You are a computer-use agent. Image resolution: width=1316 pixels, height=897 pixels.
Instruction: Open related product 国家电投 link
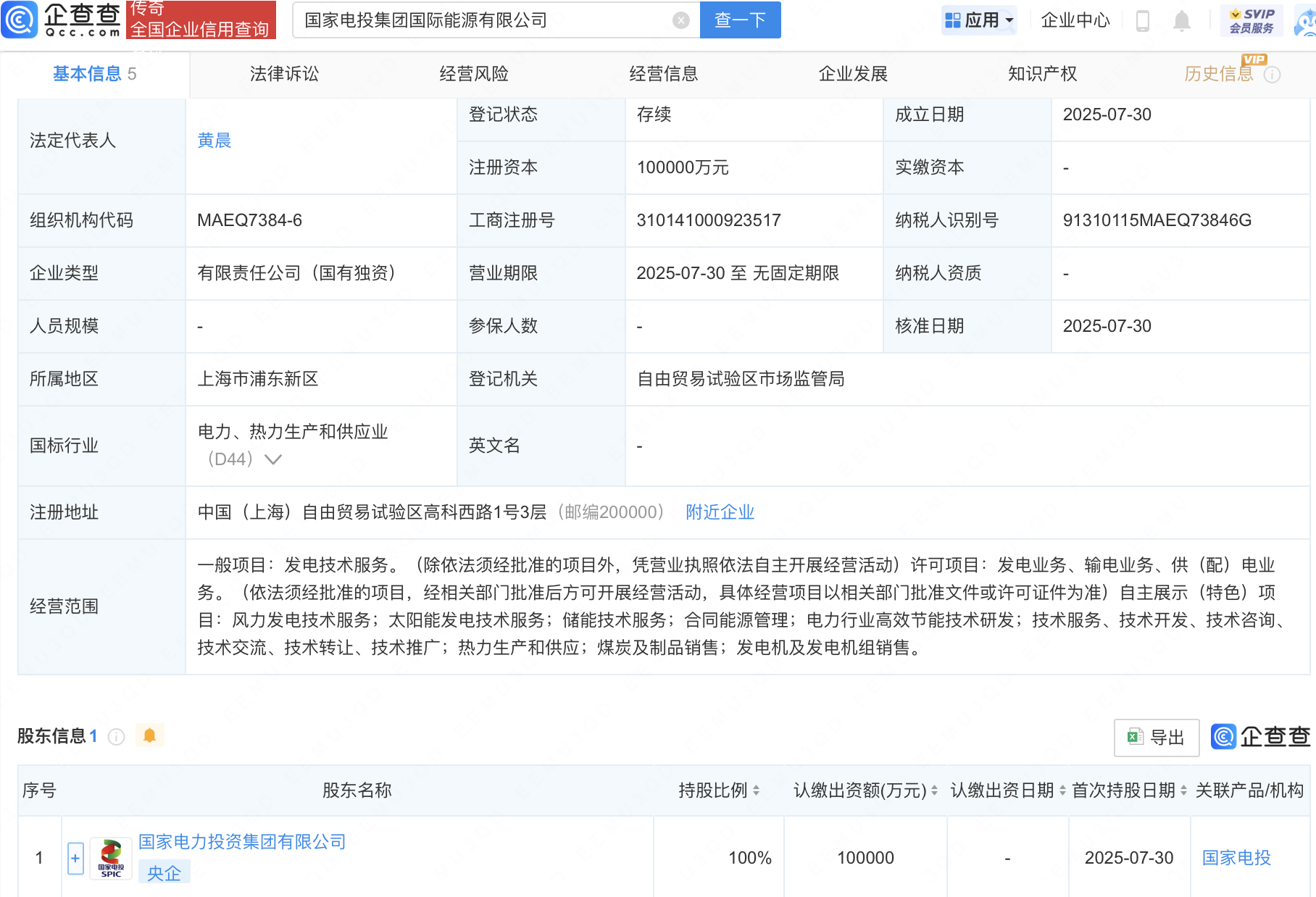[1236, 858]
